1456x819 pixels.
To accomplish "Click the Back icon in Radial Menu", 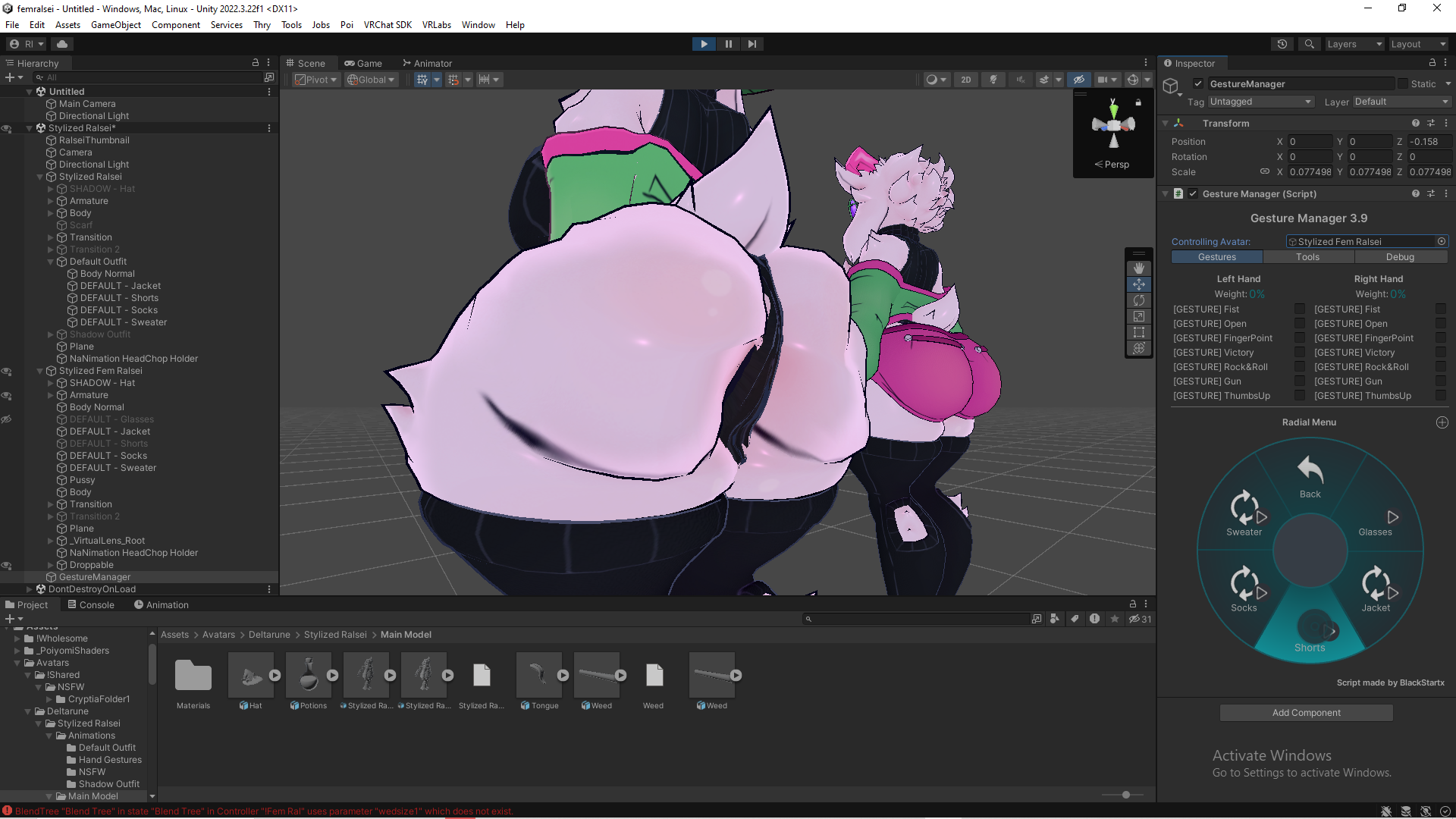I will pos(1310,469).
